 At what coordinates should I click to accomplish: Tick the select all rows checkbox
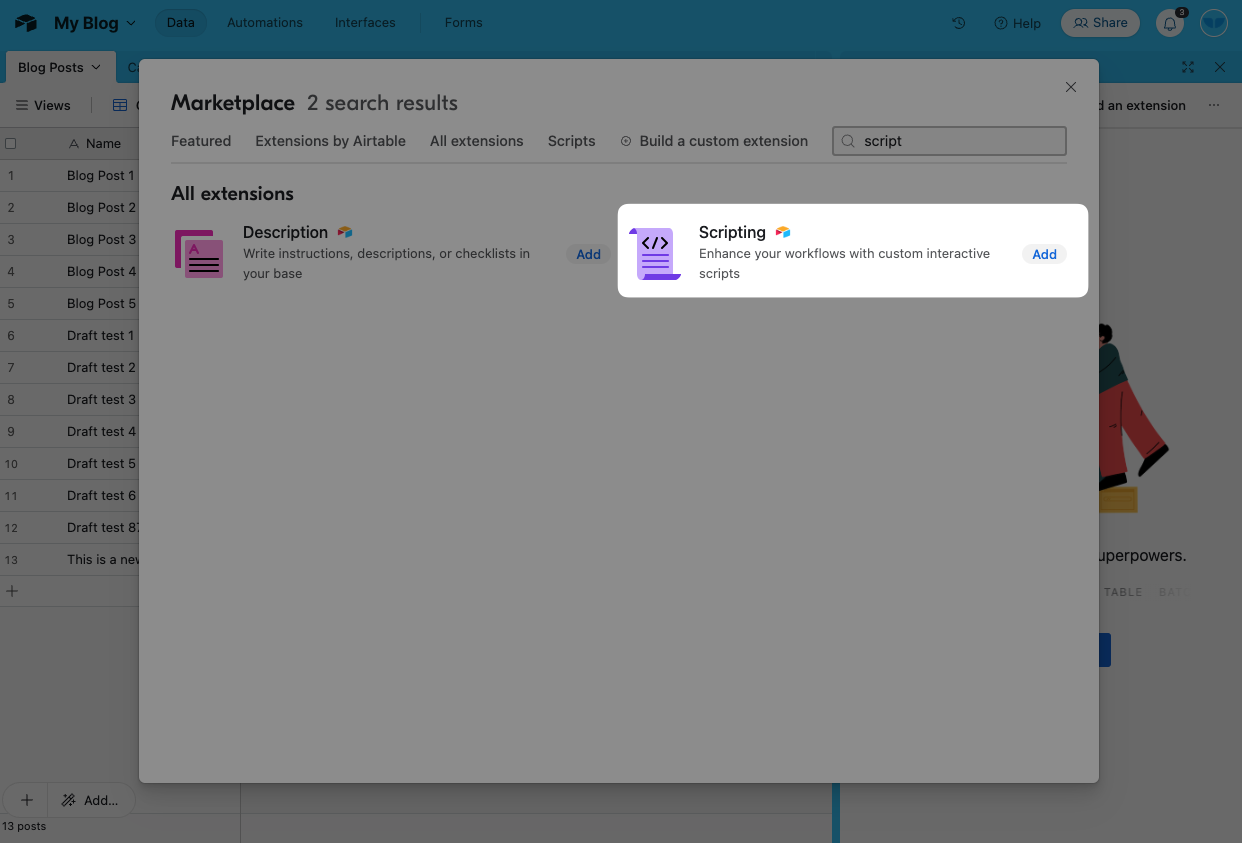coord(11,143)
